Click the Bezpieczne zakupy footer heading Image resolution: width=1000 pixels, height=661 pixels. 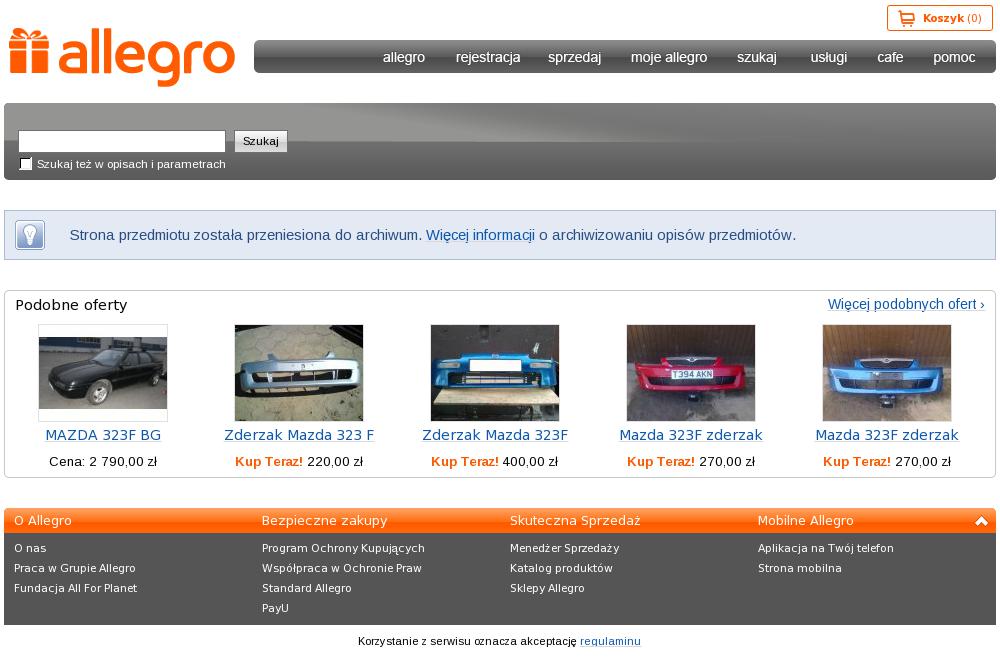point(324,521)
